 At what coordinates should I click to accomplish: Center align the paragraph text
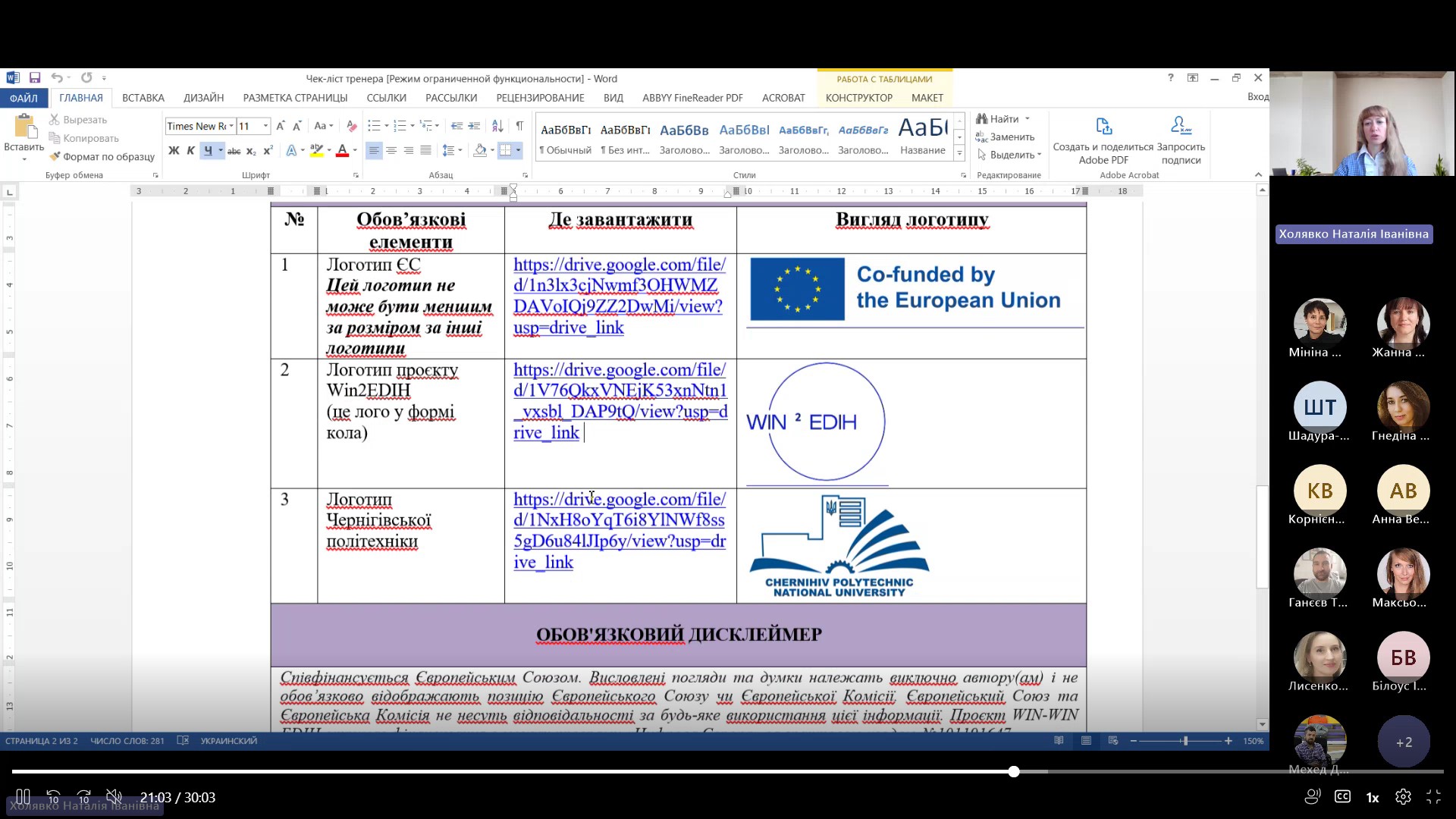(x=391, y=150)
